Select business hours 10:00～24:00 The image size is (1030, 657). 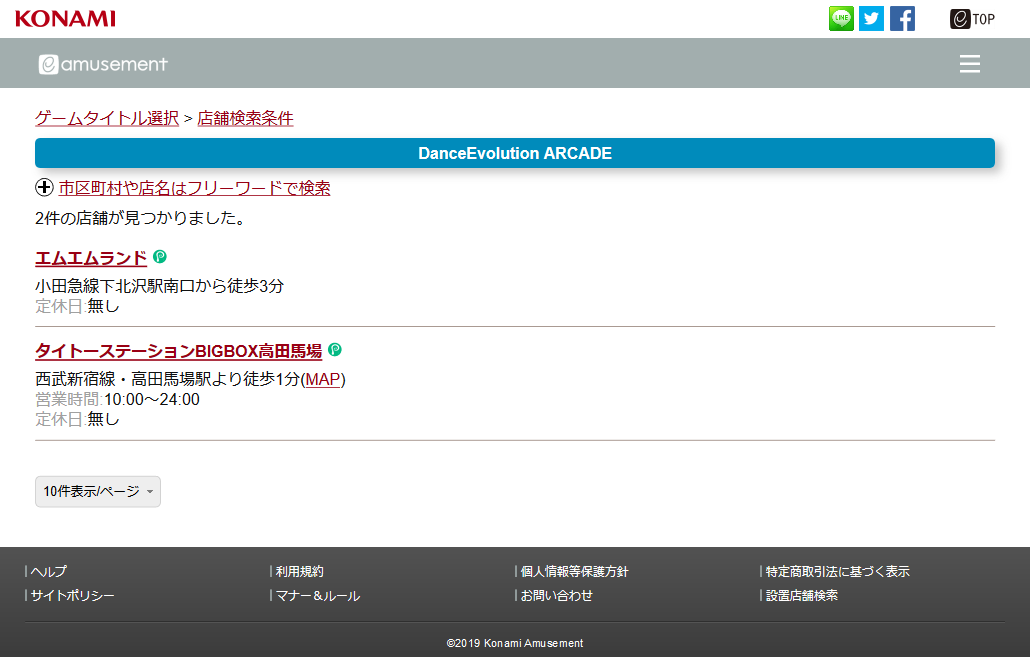point(152,399)
